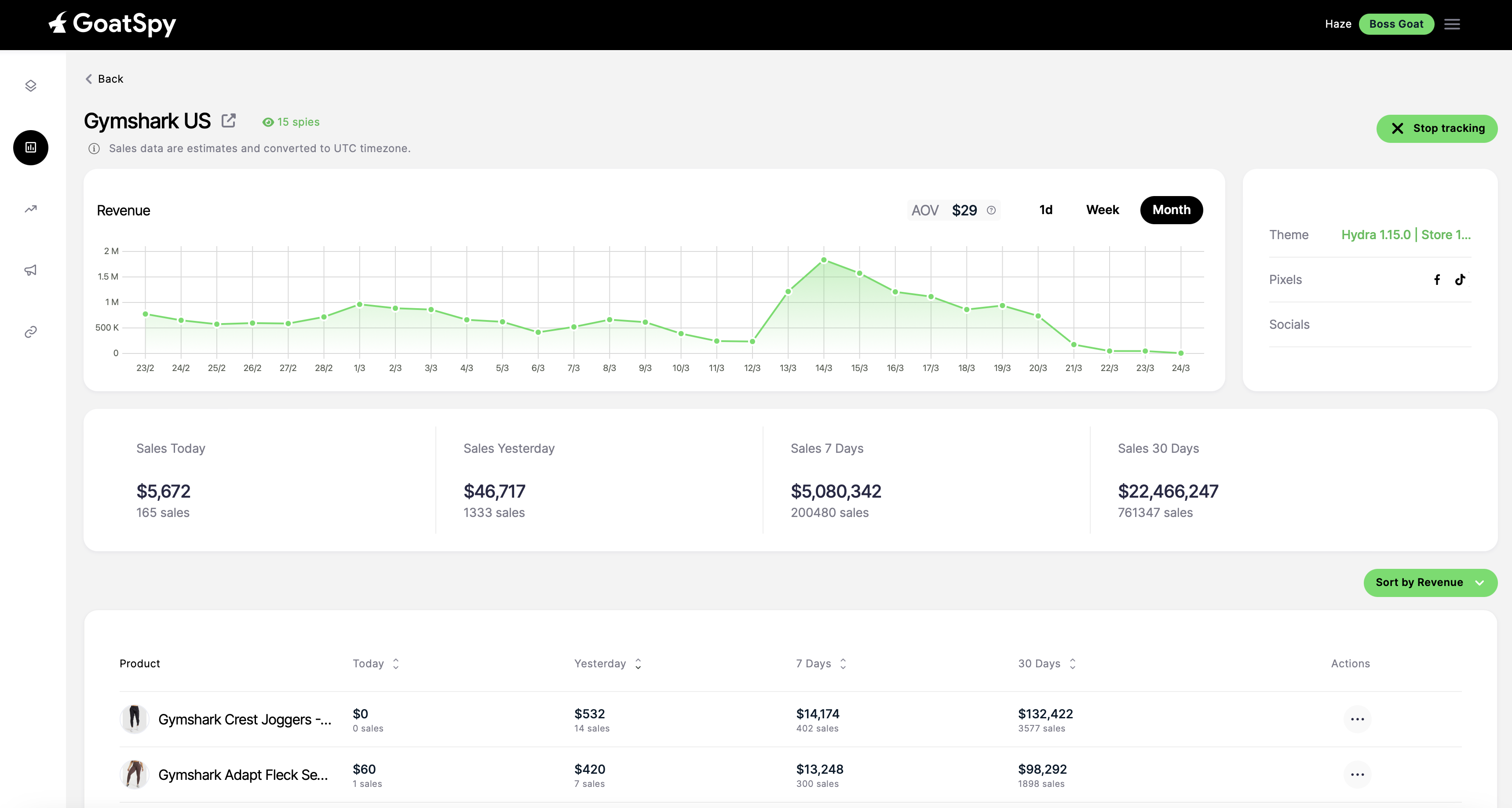Click the Socials row label
This screenshot has height=808, width=1512.
(1289, 324)
